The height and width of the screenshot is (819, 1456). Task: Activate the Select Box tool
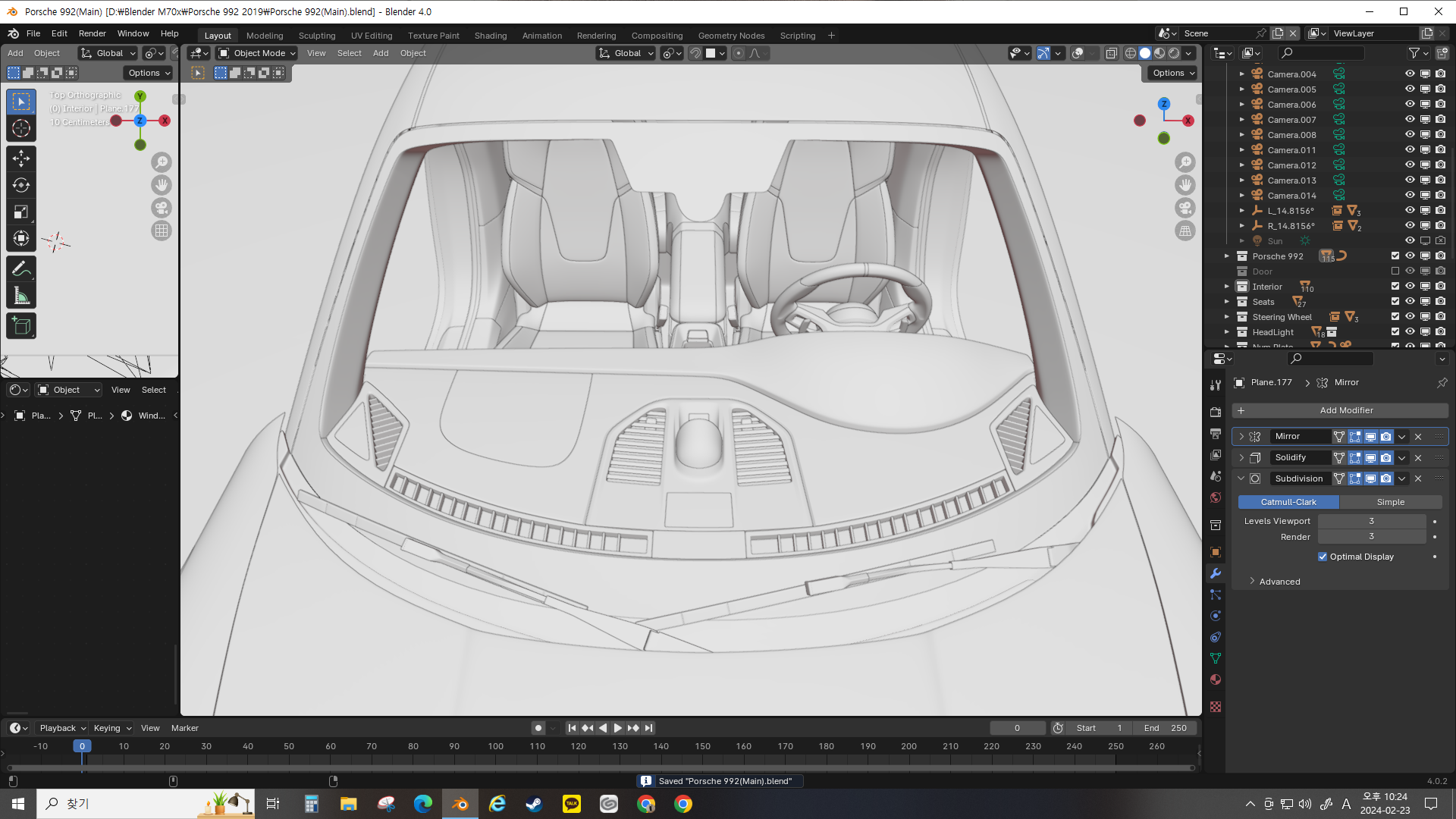click(x=21, y=102)
